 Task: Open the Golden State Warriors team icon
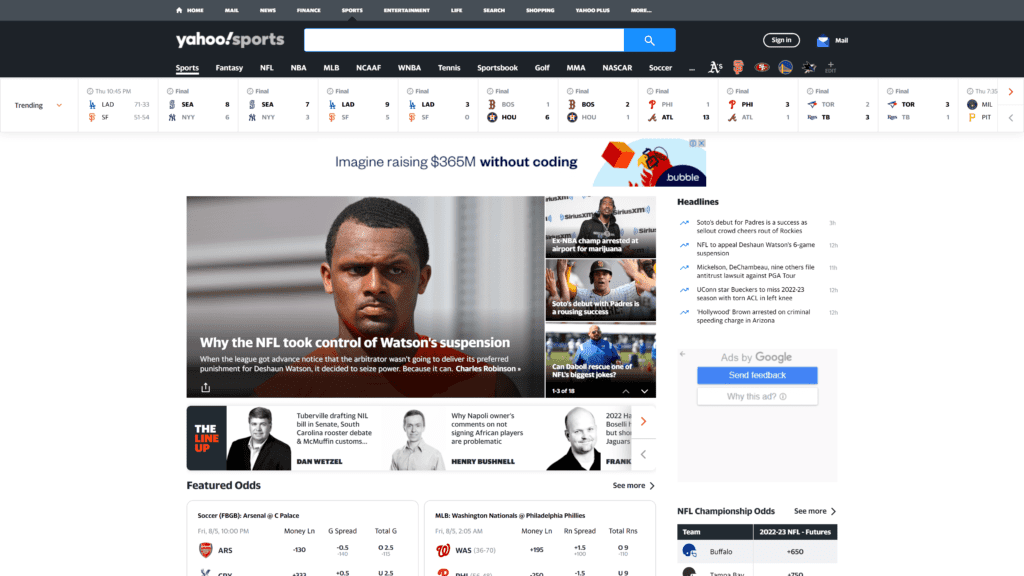[x=785, y=67]
